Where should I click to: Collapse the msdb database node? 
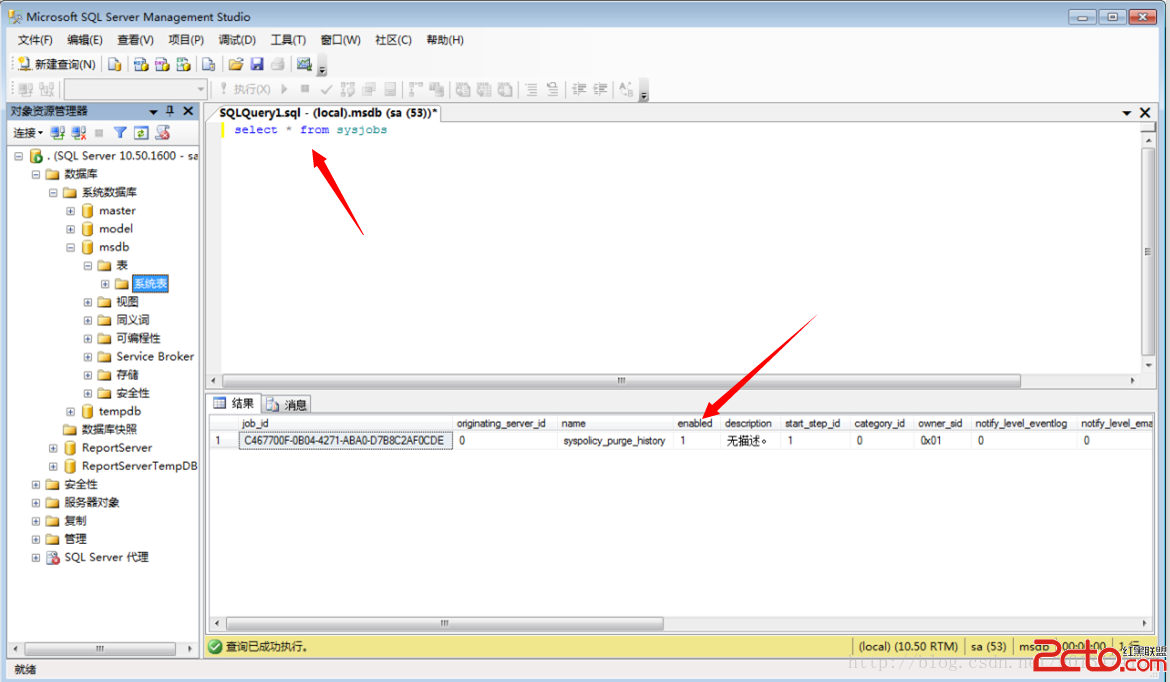point(70,247)
